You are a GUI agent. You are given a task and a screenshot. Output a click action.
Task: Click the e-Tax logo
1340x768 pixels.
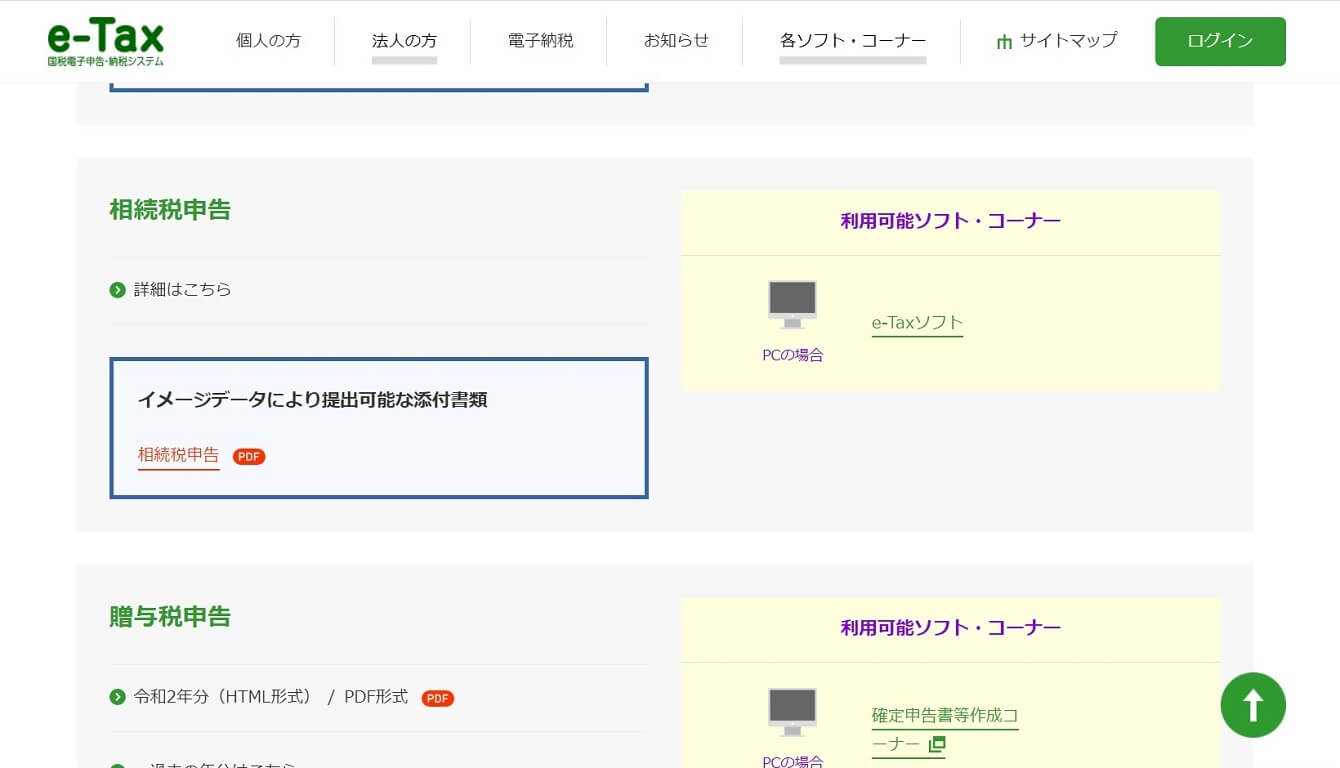pos(106,42)
